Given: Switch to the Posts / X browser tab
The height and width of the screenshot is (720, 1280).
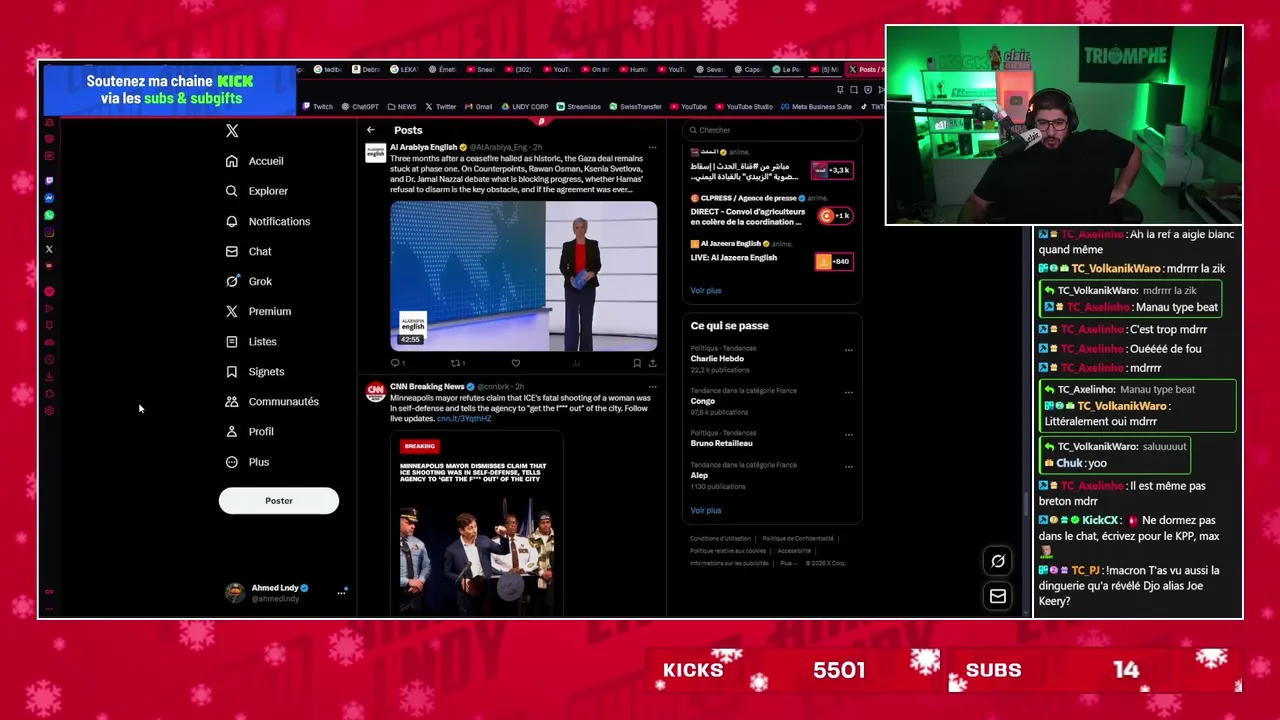Looking at the screenshot, I should click(x=864, y=70).
